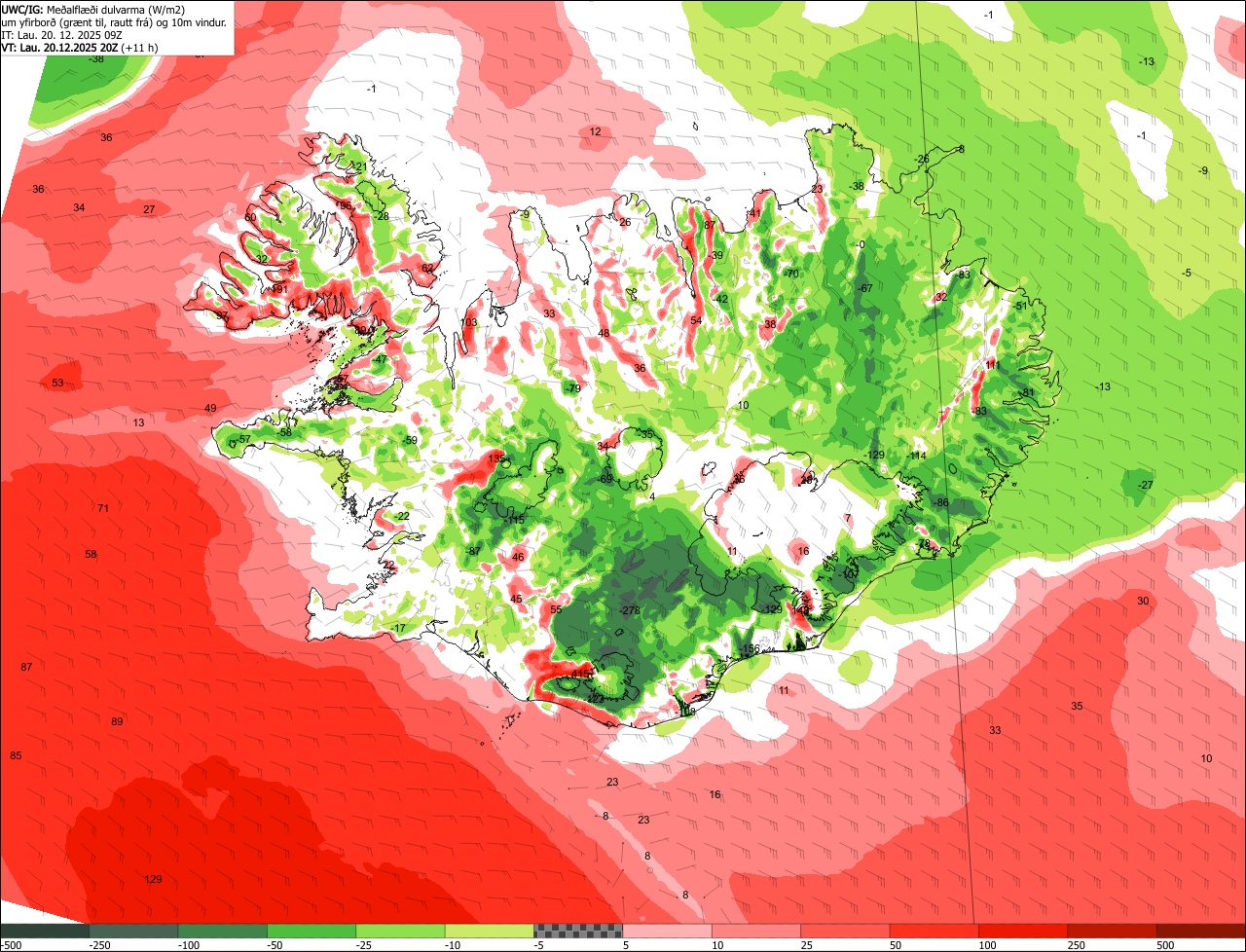Viewport: 1246px width, 952px height.
Task: Click the '250' legend label
Action: (x=1076, y=945)
